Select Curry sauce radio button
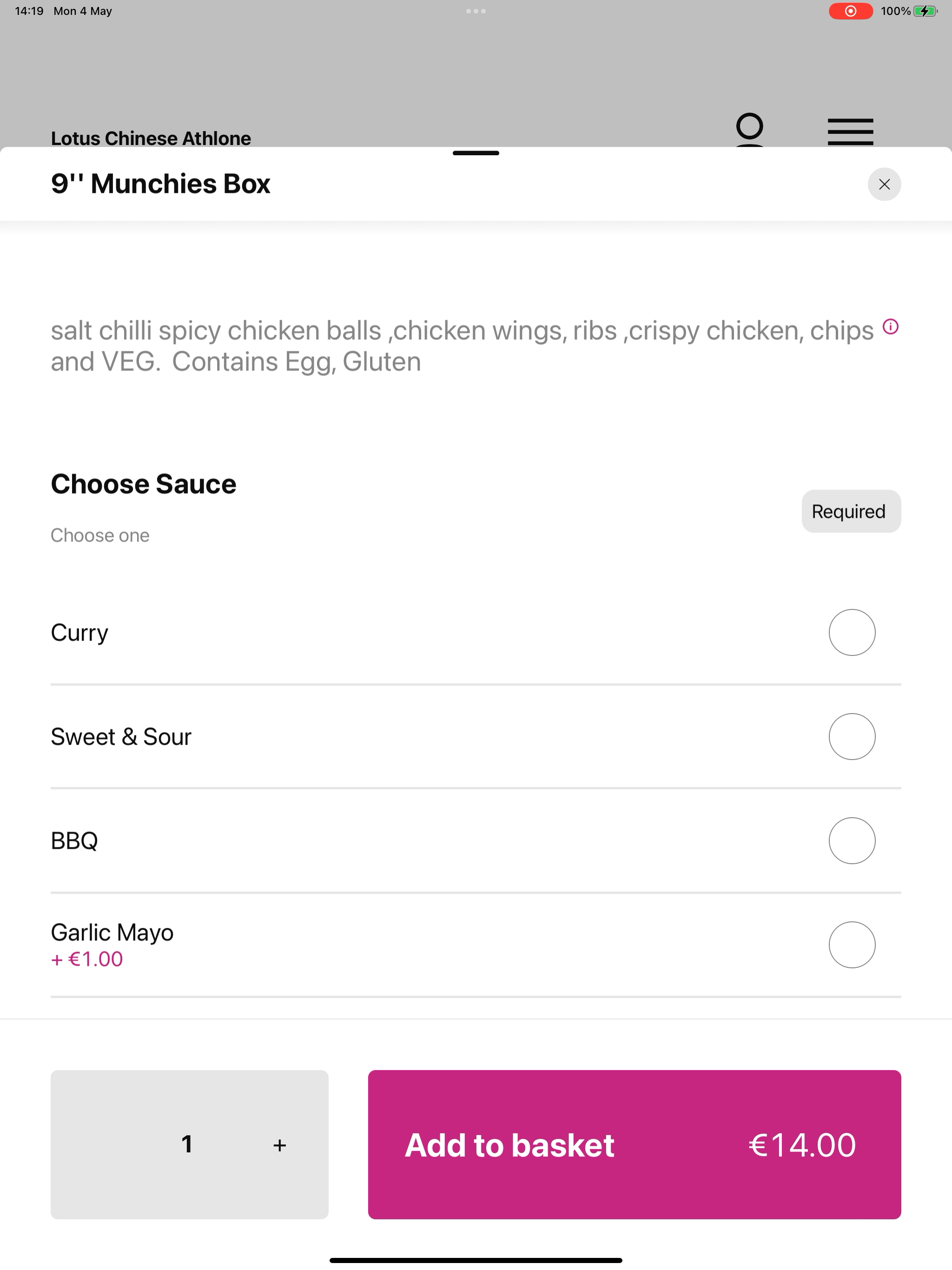Screen dimensions: 952x1270 (x=852, y=632)
